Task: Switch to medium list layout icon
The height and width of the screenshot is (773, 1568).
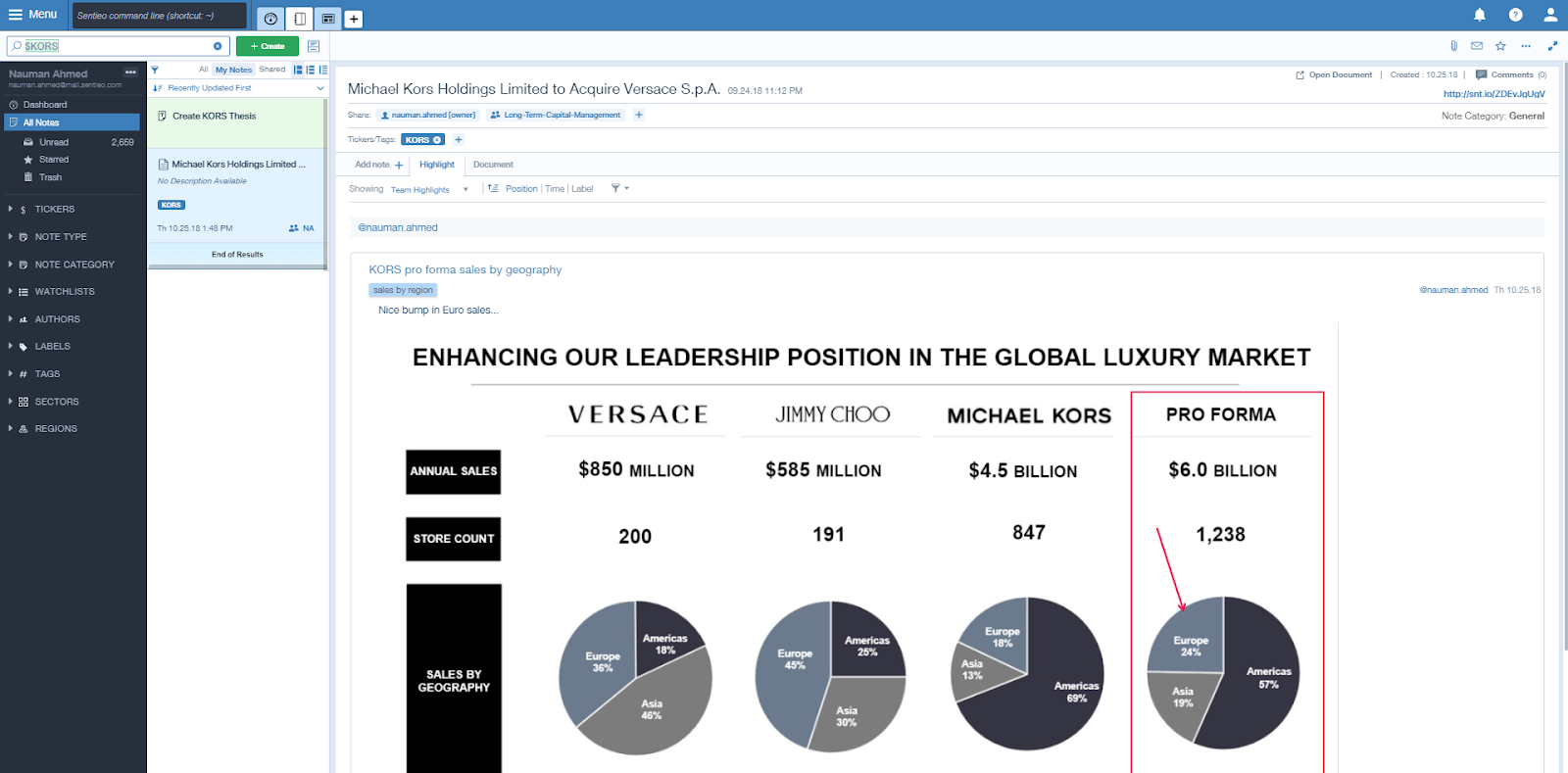Action: pos(311,70)
